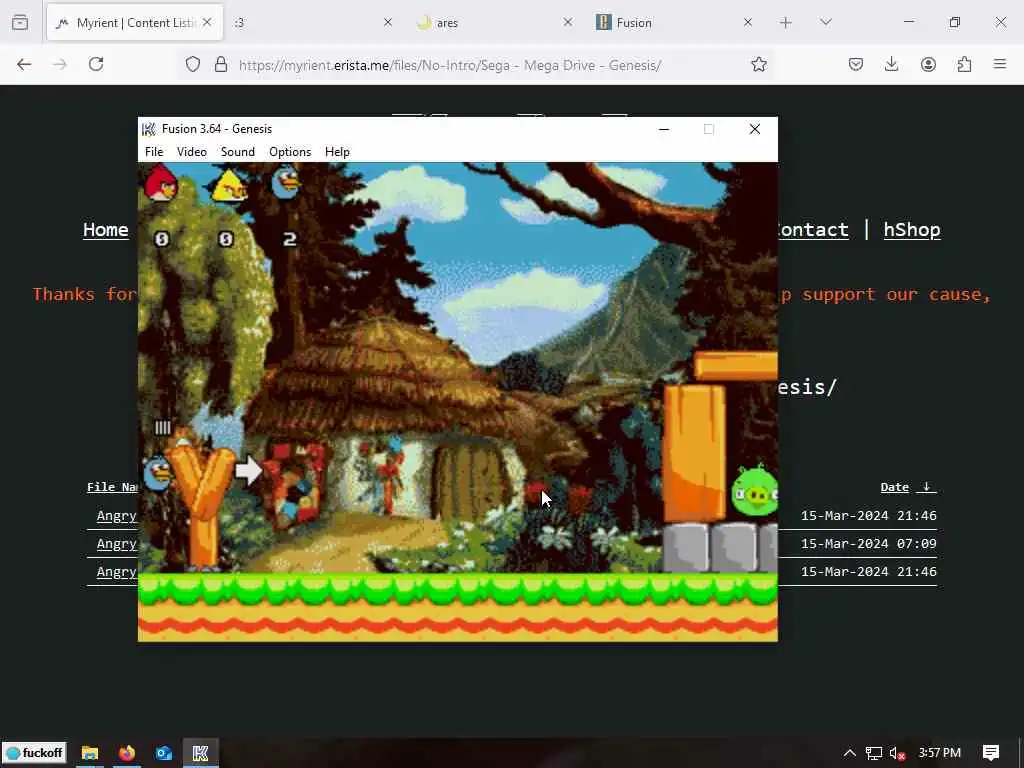
Task: Open the Firefox application menu
Action: [1000, 64]
